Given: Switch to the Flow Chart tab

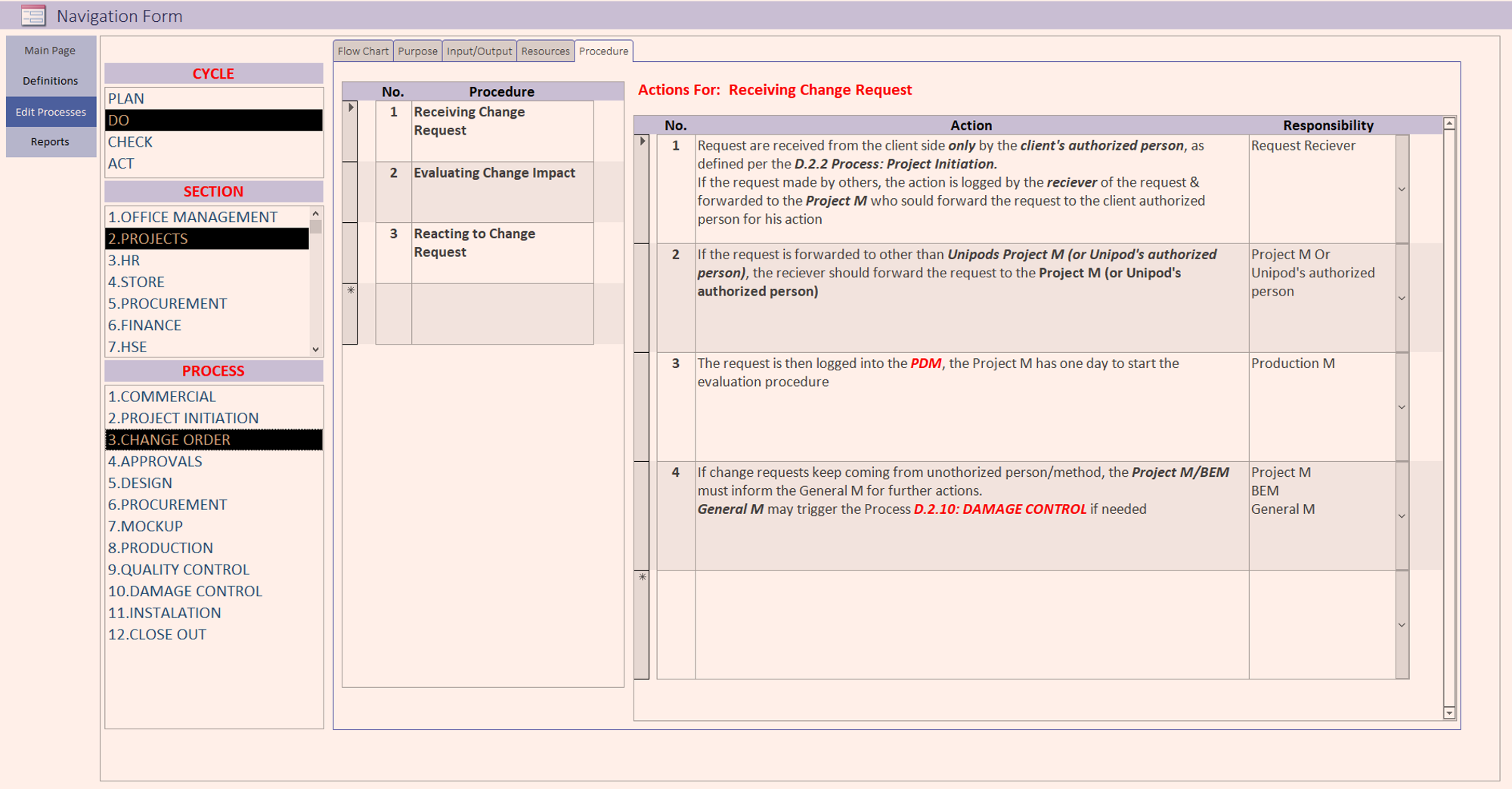Looking at the screenshot, I should [x=363, y=51].
